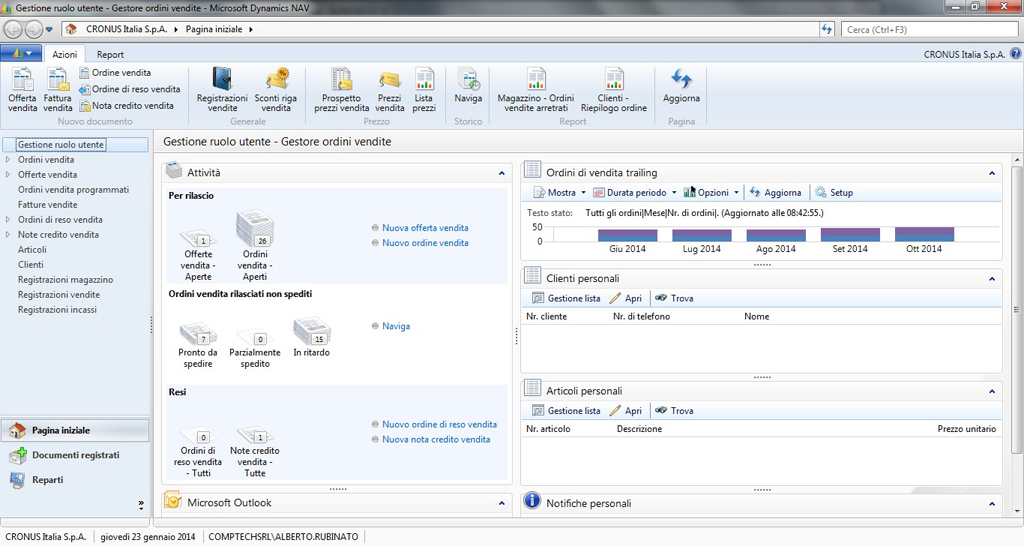The width and height of the screenshot is (1024, 546).
Task: Select the Azioni ribbon tab
Action: (65, 55)
